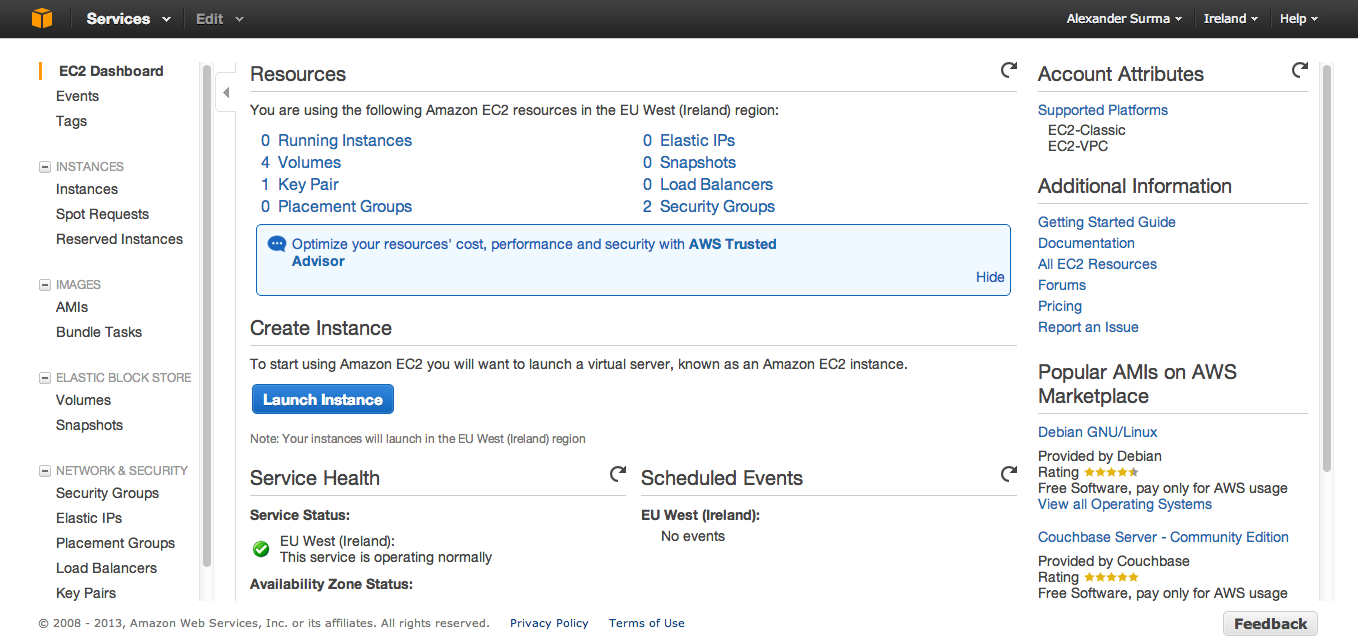Open the Forums link
The width and height of the screenshot is (1358, 644).
click(1062, 285)
